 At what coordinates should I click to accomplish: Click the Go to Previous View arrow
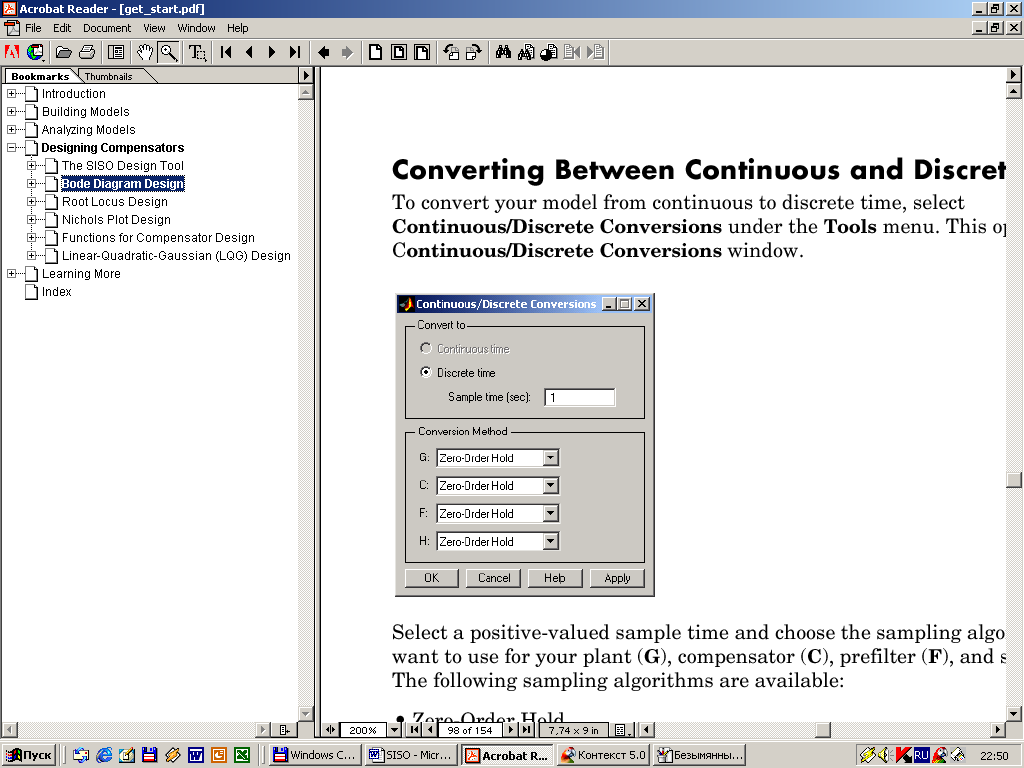click(323, 52)
